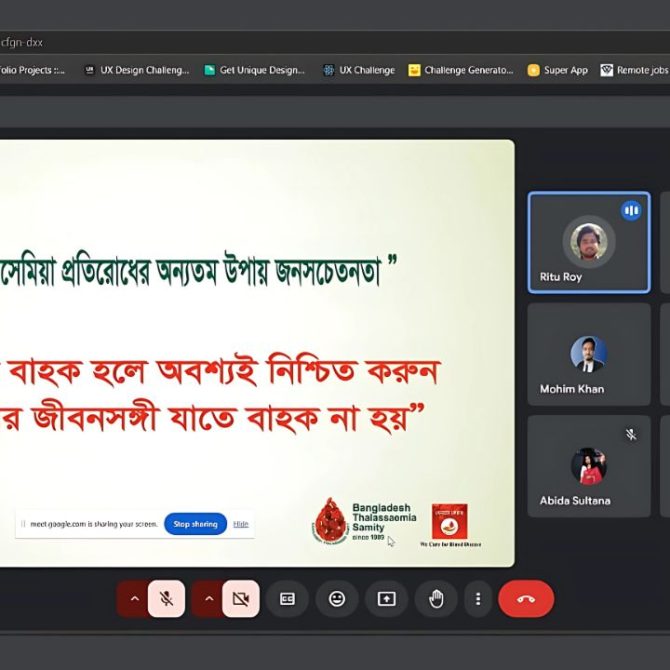Click the present screen icon
670x670 pixels.
[386, 599]
